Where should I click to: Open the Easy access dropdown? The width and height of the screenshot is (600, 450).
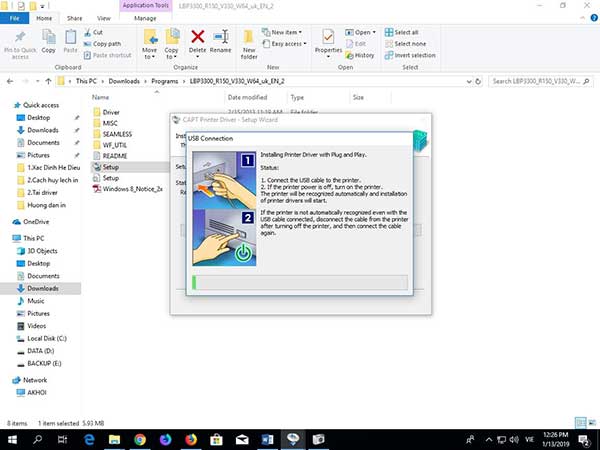coord(285,44)
